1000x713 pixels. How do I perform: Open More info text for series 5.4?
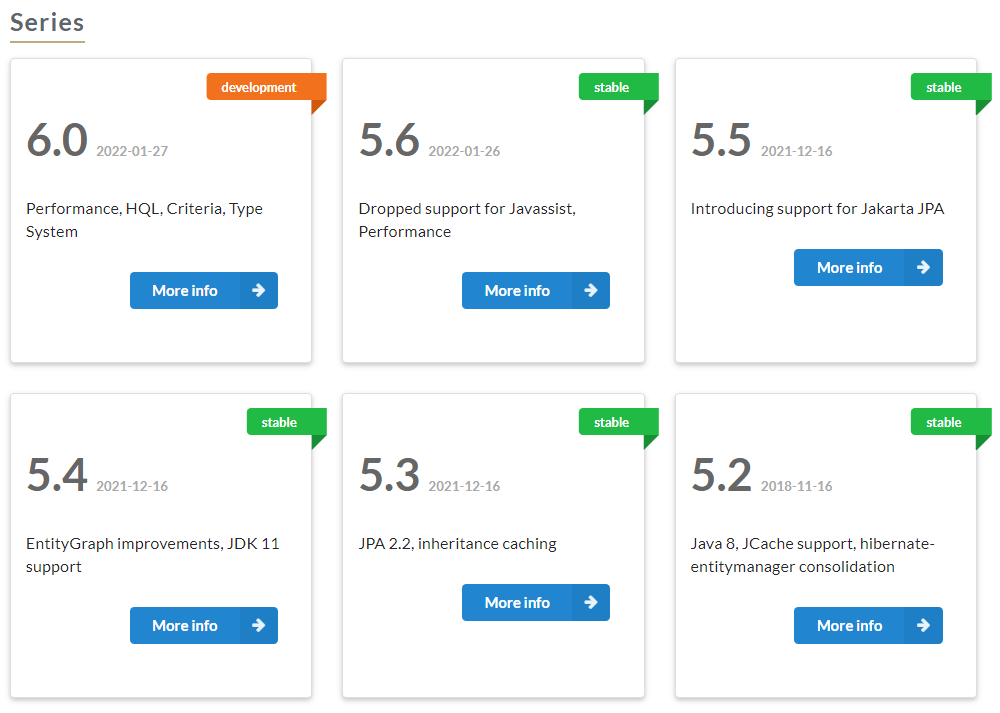point(185,625)
